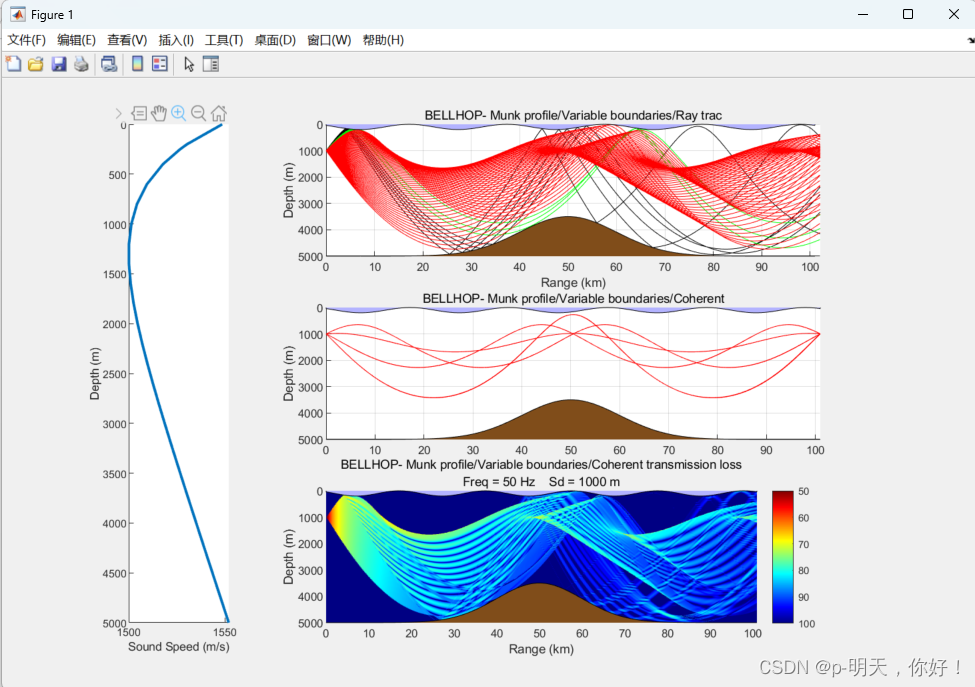Minimize the Figure 1 window

(x=862, y=14)
